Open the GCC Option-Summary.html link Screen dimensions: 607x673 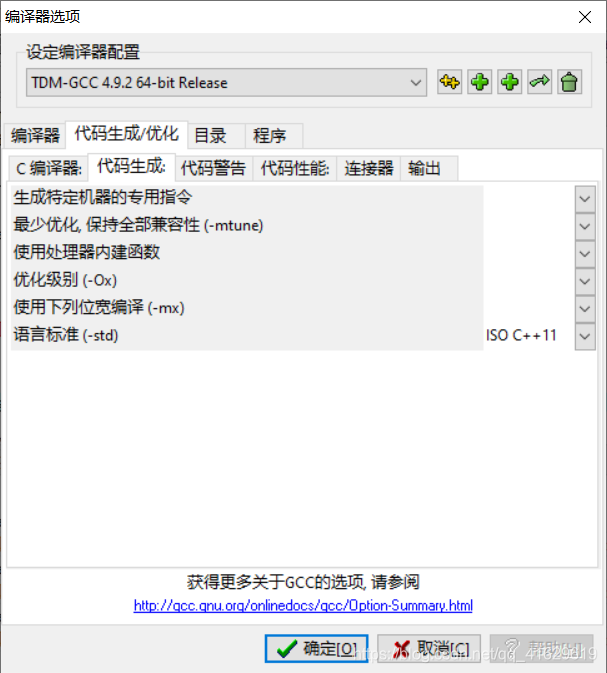303,605
